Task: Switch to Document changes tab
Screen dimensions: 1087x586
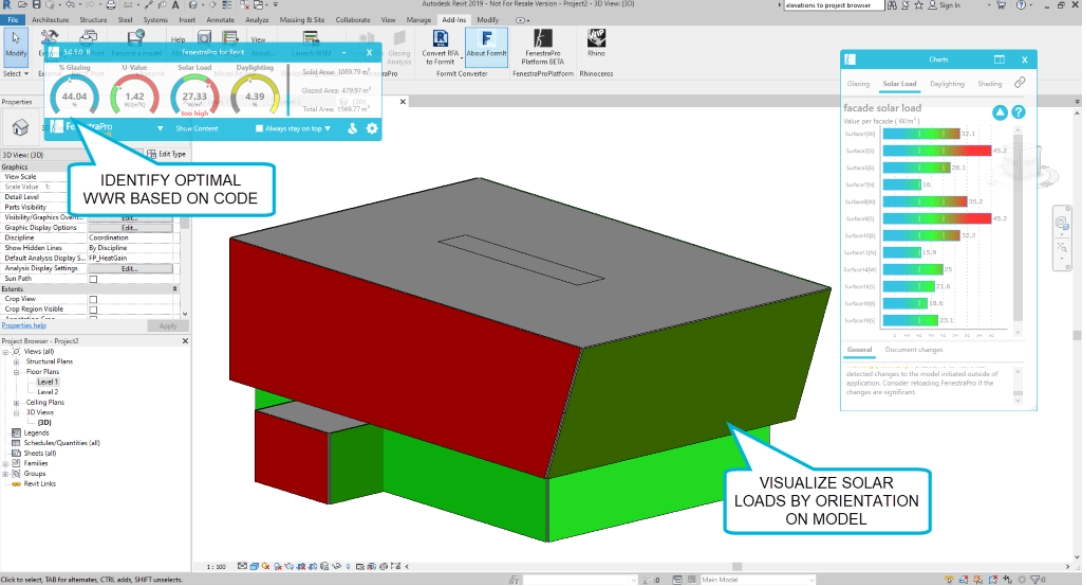Action: pyautogui.click(x=914, y=350)
